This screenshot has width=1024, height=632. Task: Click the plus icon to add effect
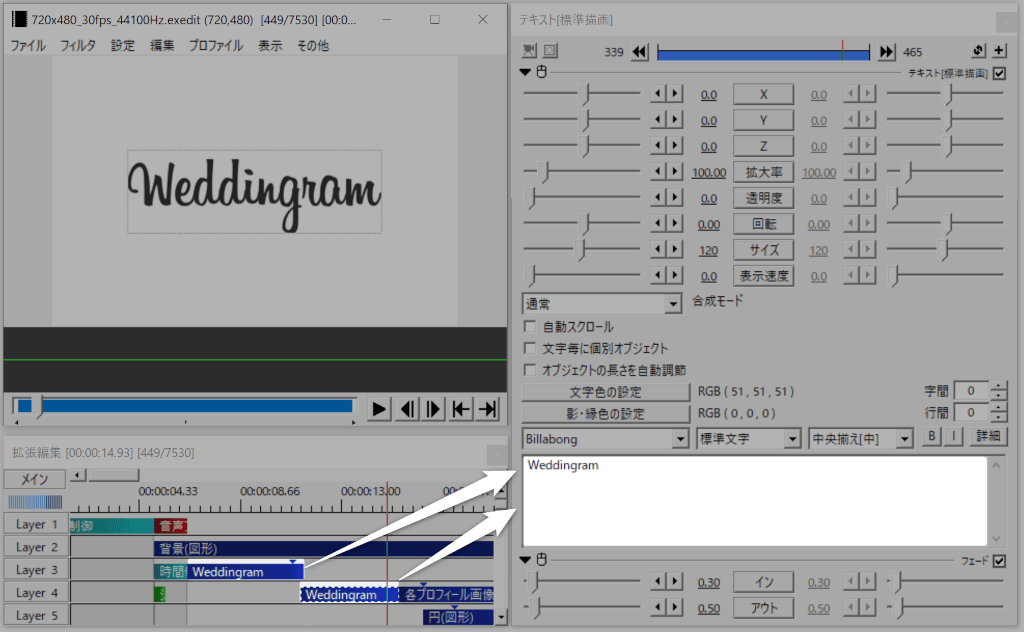pyautogui.click(x=999, y=52)
